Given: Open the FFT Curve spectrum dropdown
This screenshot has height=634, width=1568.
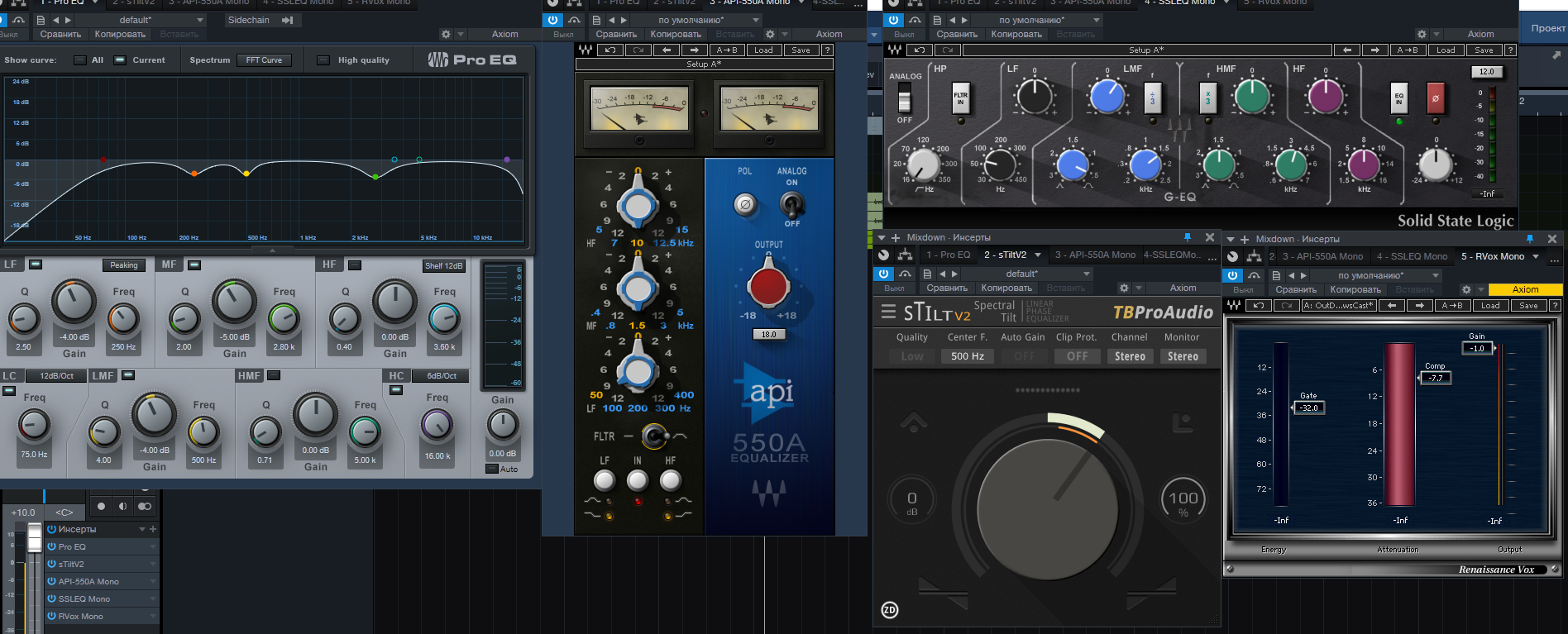Looking at the screenshot, I should pyautogui.click(x=264, y=60).
